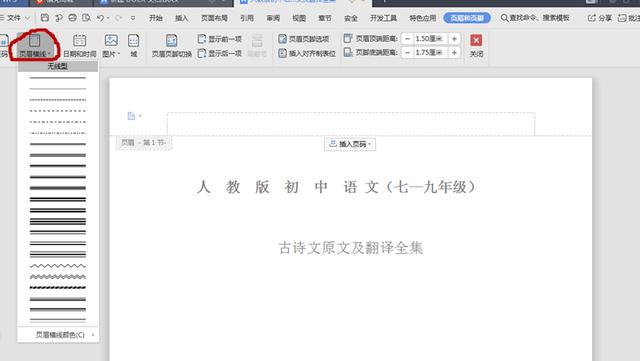This screenshot has width=640, height=361.
Task: Click 页眉页脚切换 to switch header and footer
Action: pos(172,46)
